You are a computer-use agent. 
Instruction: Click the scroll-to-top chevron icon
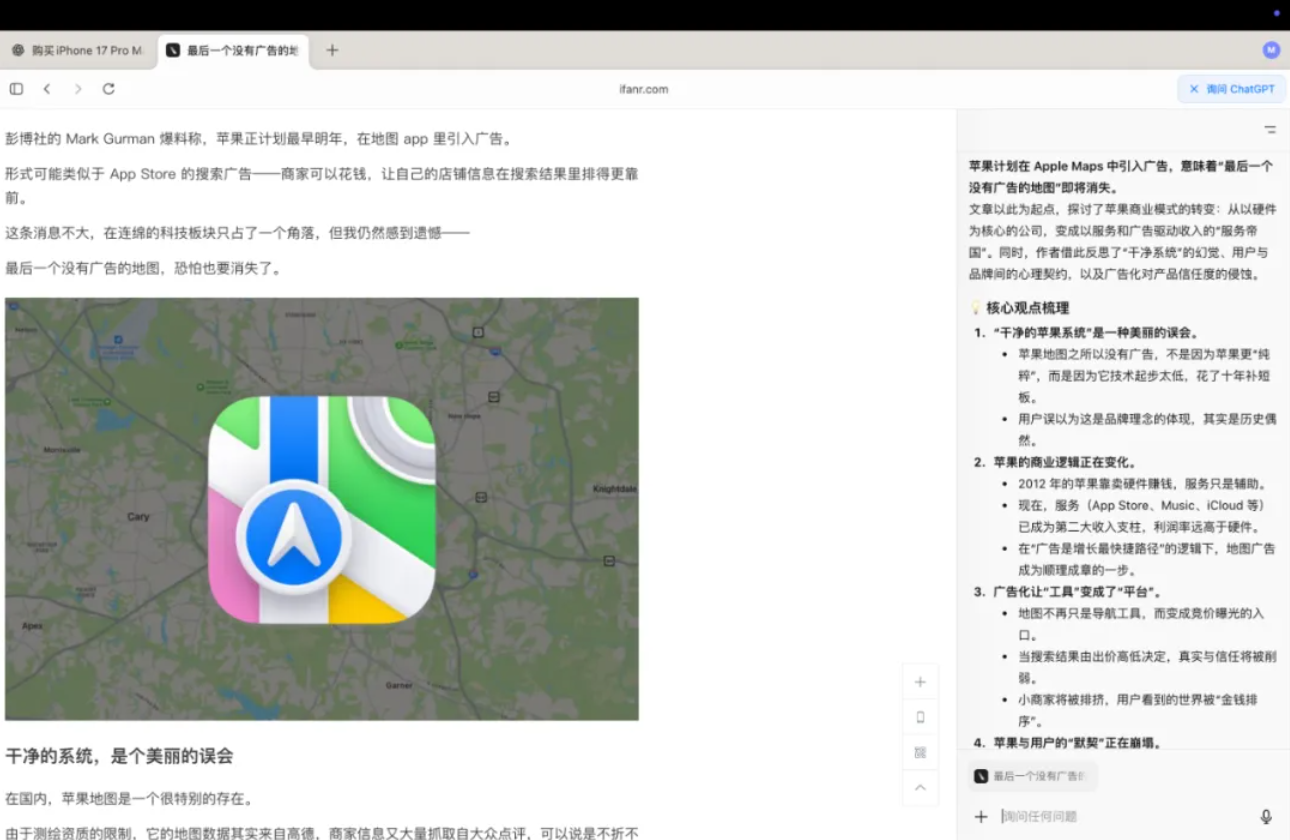tap(919, 789)
